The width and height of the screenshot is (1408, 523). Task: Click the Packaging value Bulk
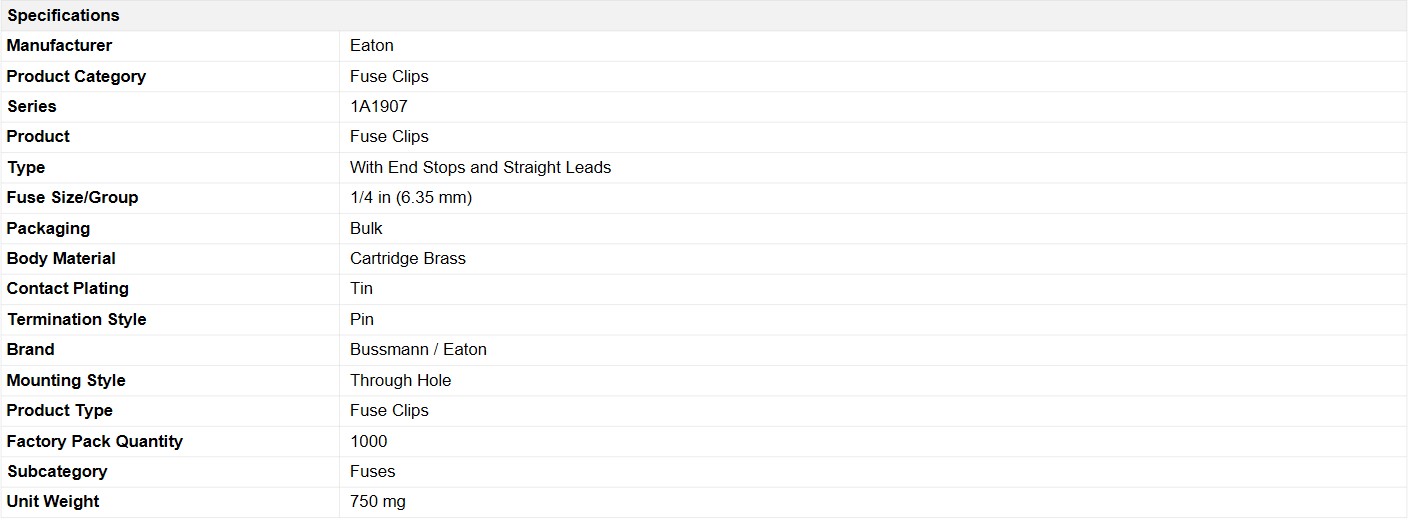(x=366, y=228)
